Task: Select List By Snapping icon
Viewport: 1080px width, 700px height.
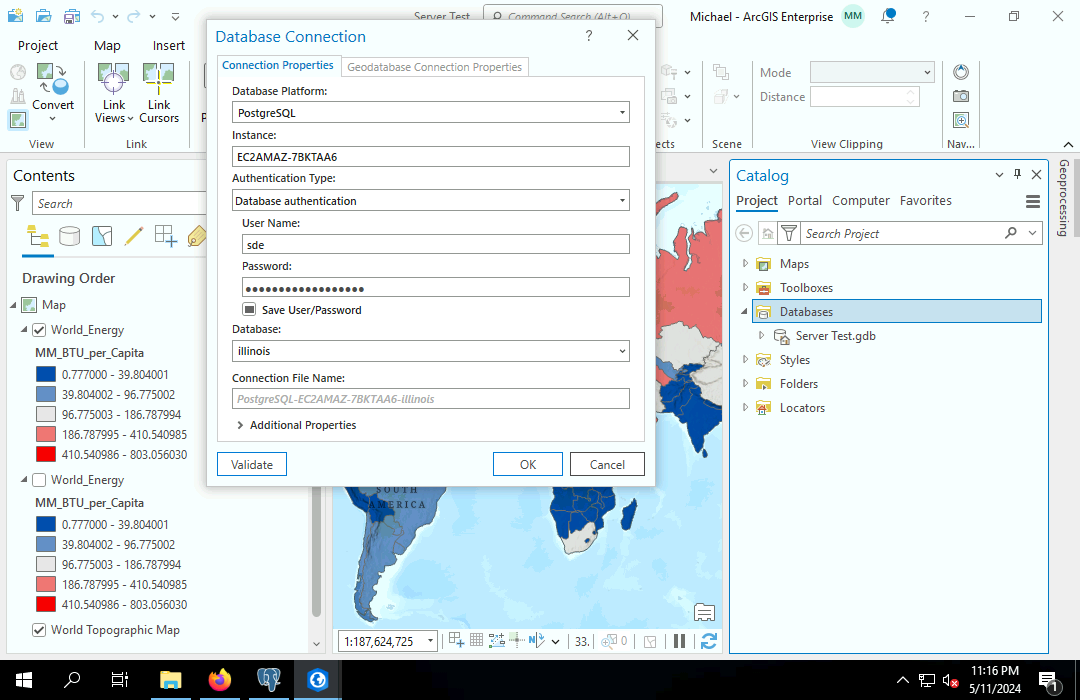Action: coord(165,236)
